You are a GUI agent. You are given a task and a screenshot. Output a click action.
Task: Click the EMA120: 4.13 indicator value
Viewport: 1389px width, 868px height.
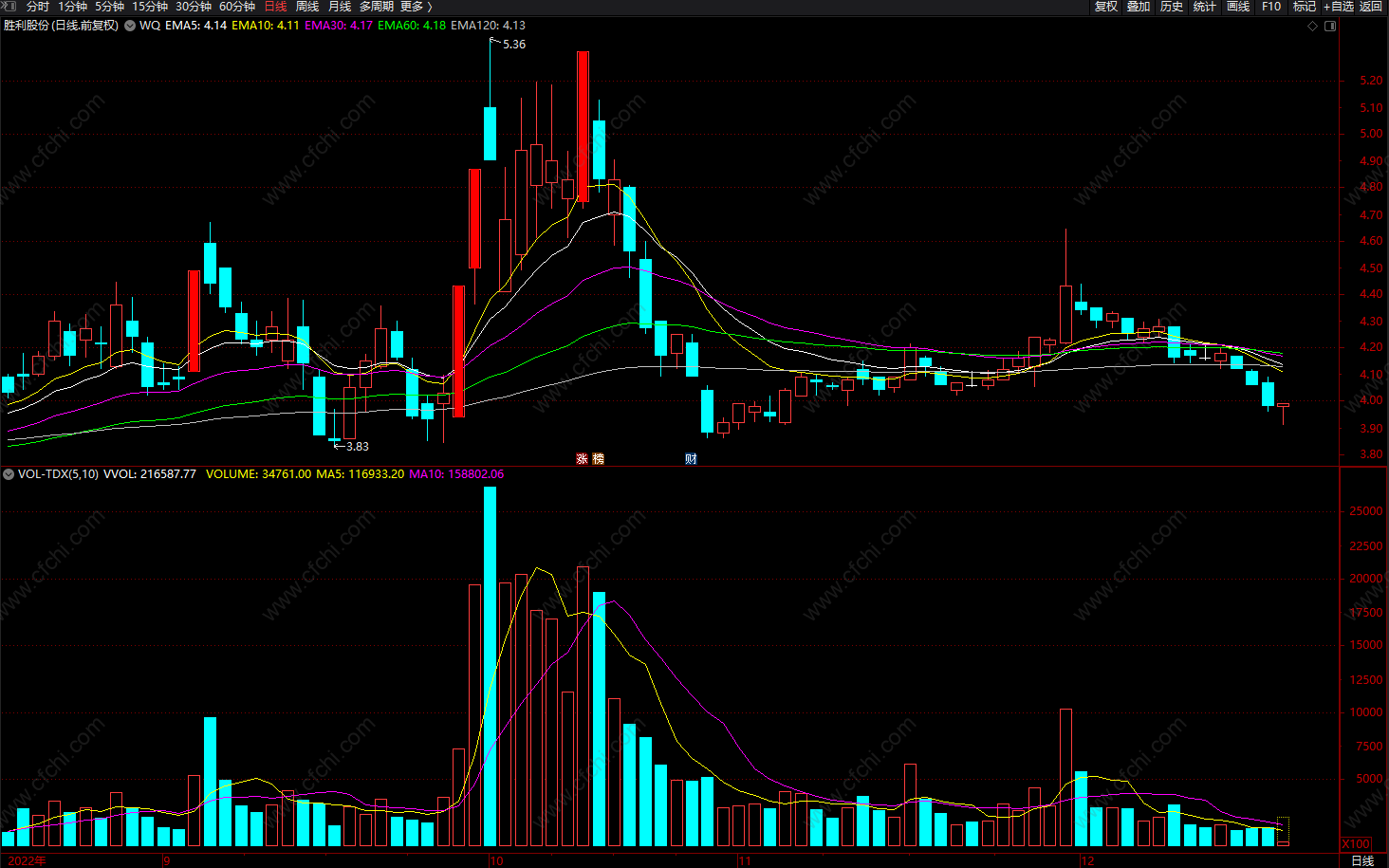pyautogui.click(x=488, y=26)
